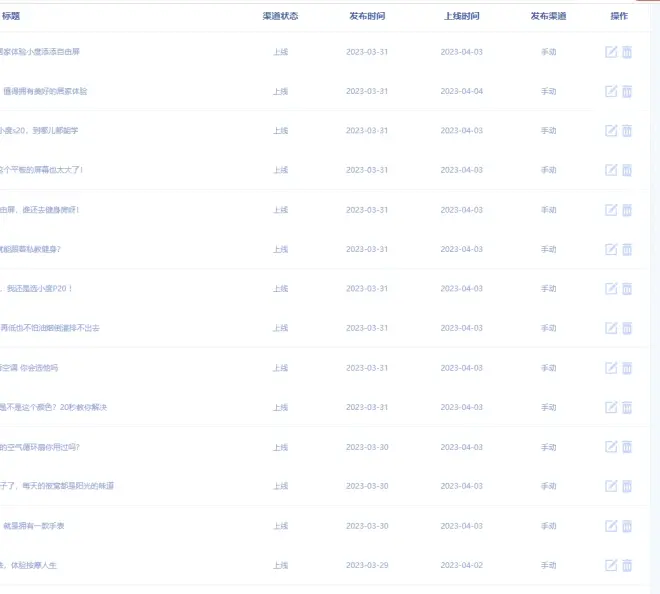
Task: Click the '发布时间' column header
Action: click(x=367, y=16)
